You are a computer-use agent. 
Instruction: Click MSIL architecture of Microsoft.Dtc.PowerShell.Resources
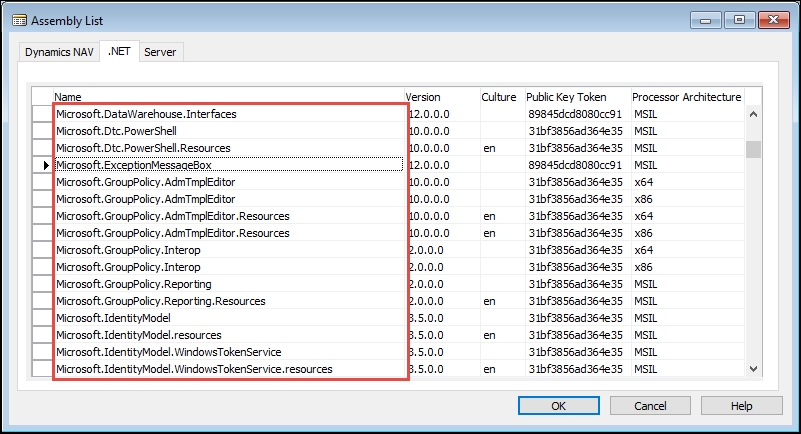coord(646,148)
